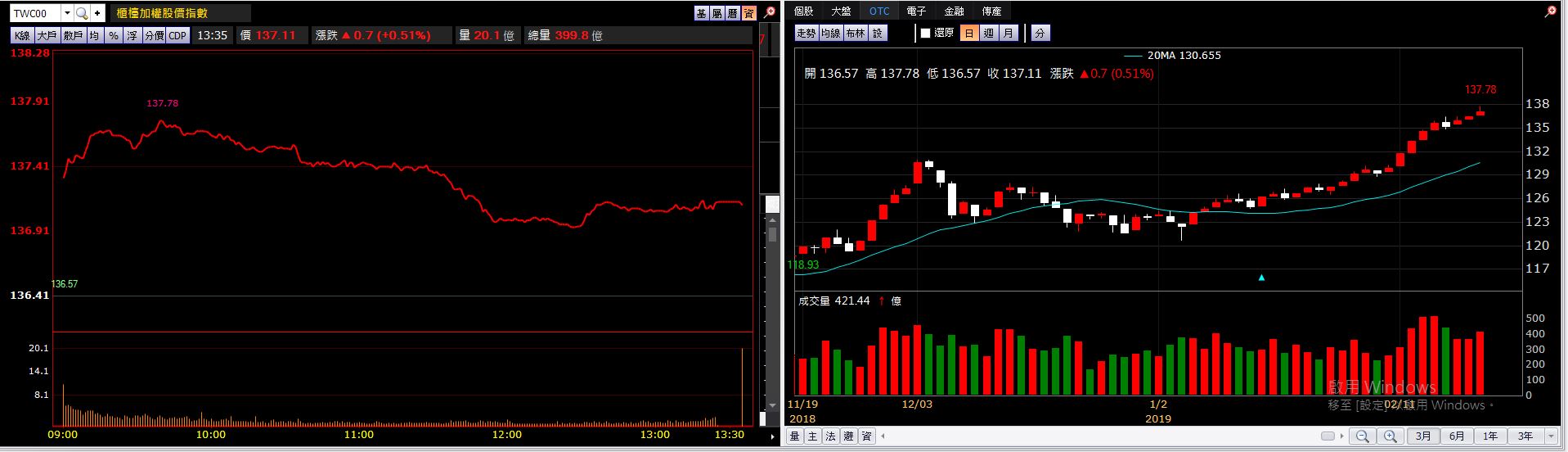Switch to the 大盤 tab
1568x452 pixels.
(x=841, y=11)
